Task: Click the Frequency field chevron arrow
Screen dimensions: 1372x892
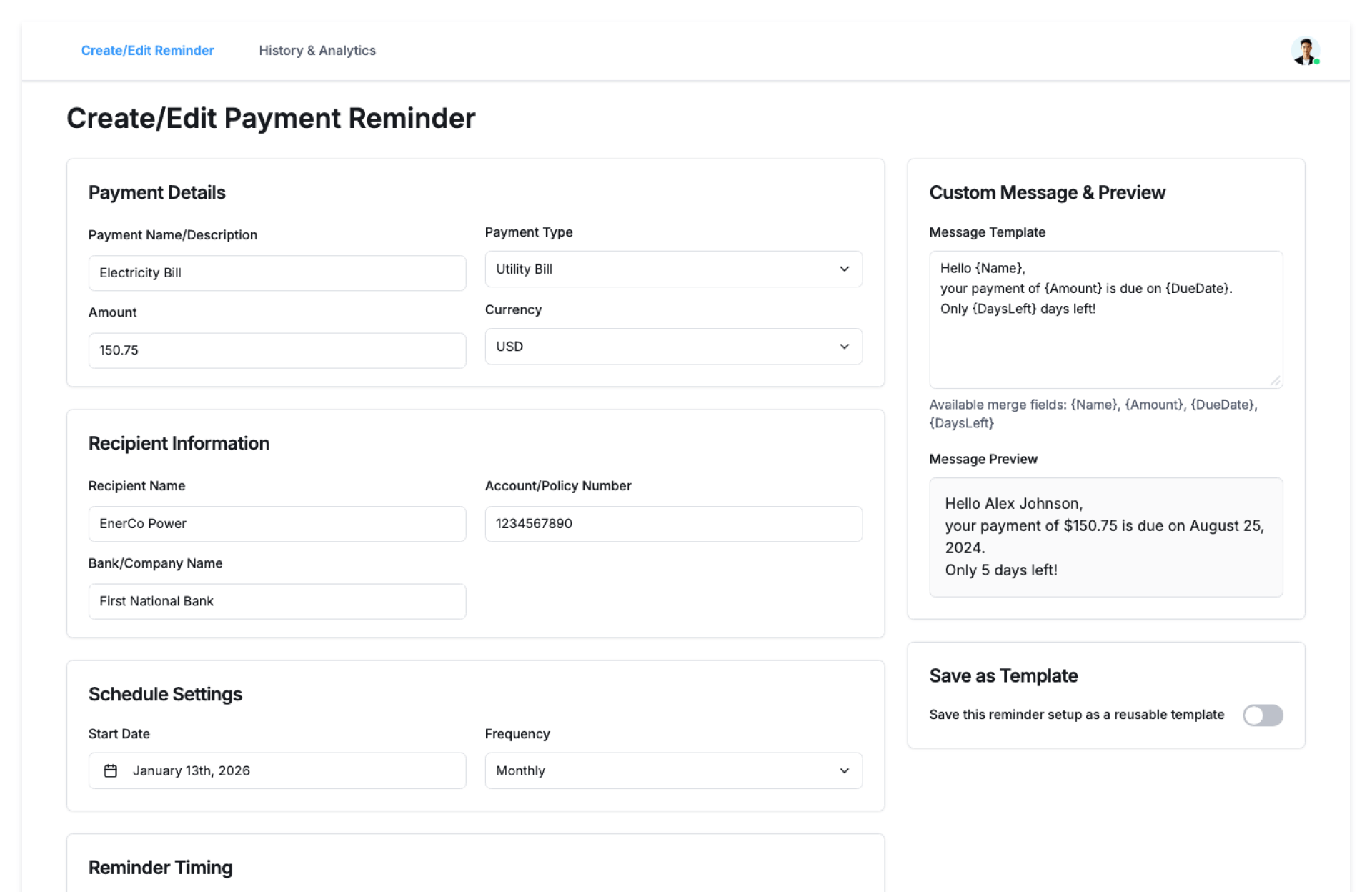Action: (844, 770)
